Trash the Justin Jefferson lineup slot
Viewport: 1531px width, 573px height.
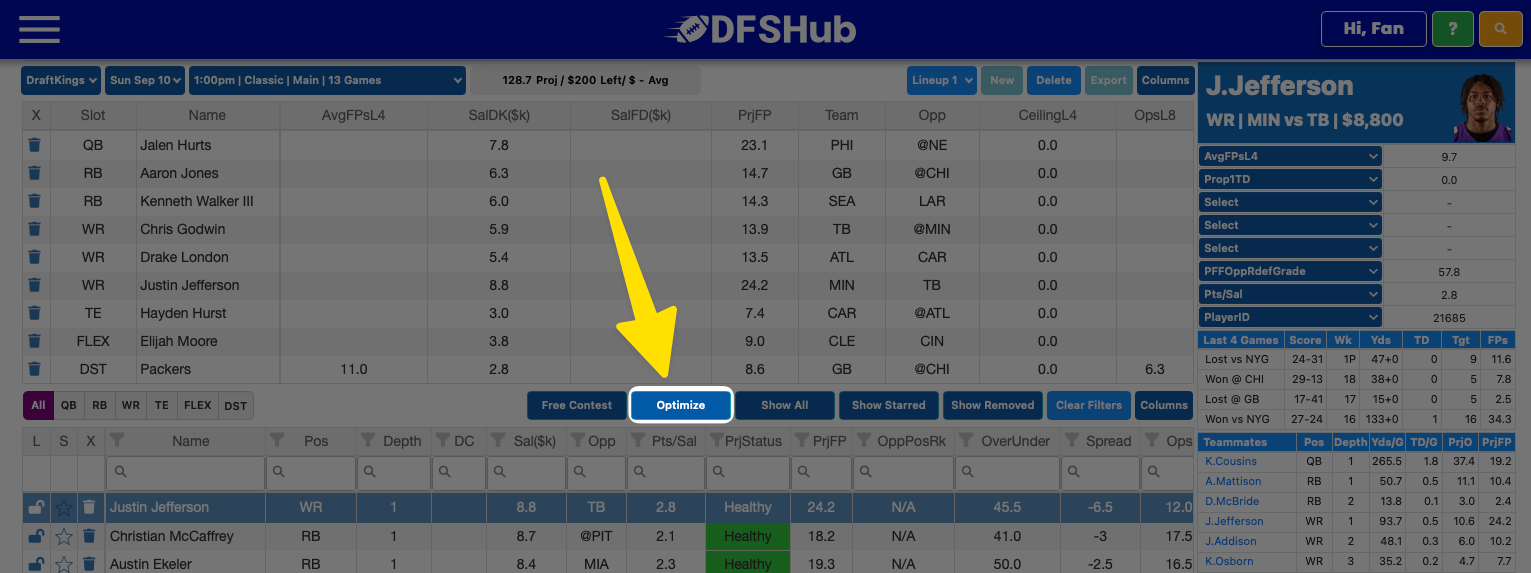(x=35, y=285)
